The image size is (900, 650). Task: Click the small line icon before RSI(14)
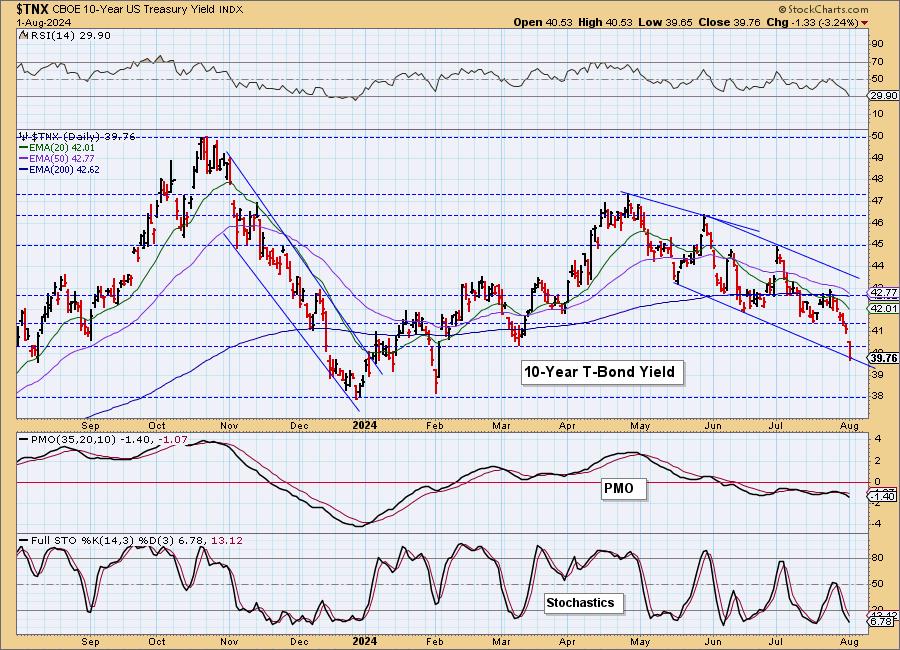coord(23,35)
